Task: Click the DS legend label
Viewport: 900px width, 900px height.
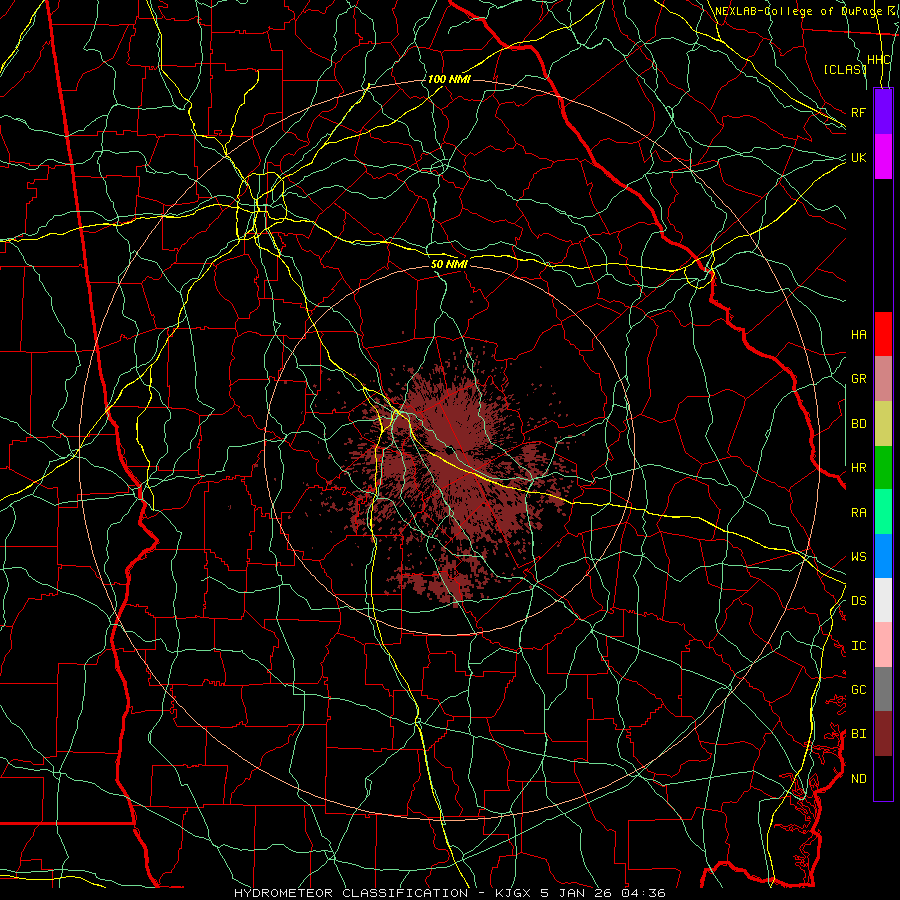Action: coord(858,601)
